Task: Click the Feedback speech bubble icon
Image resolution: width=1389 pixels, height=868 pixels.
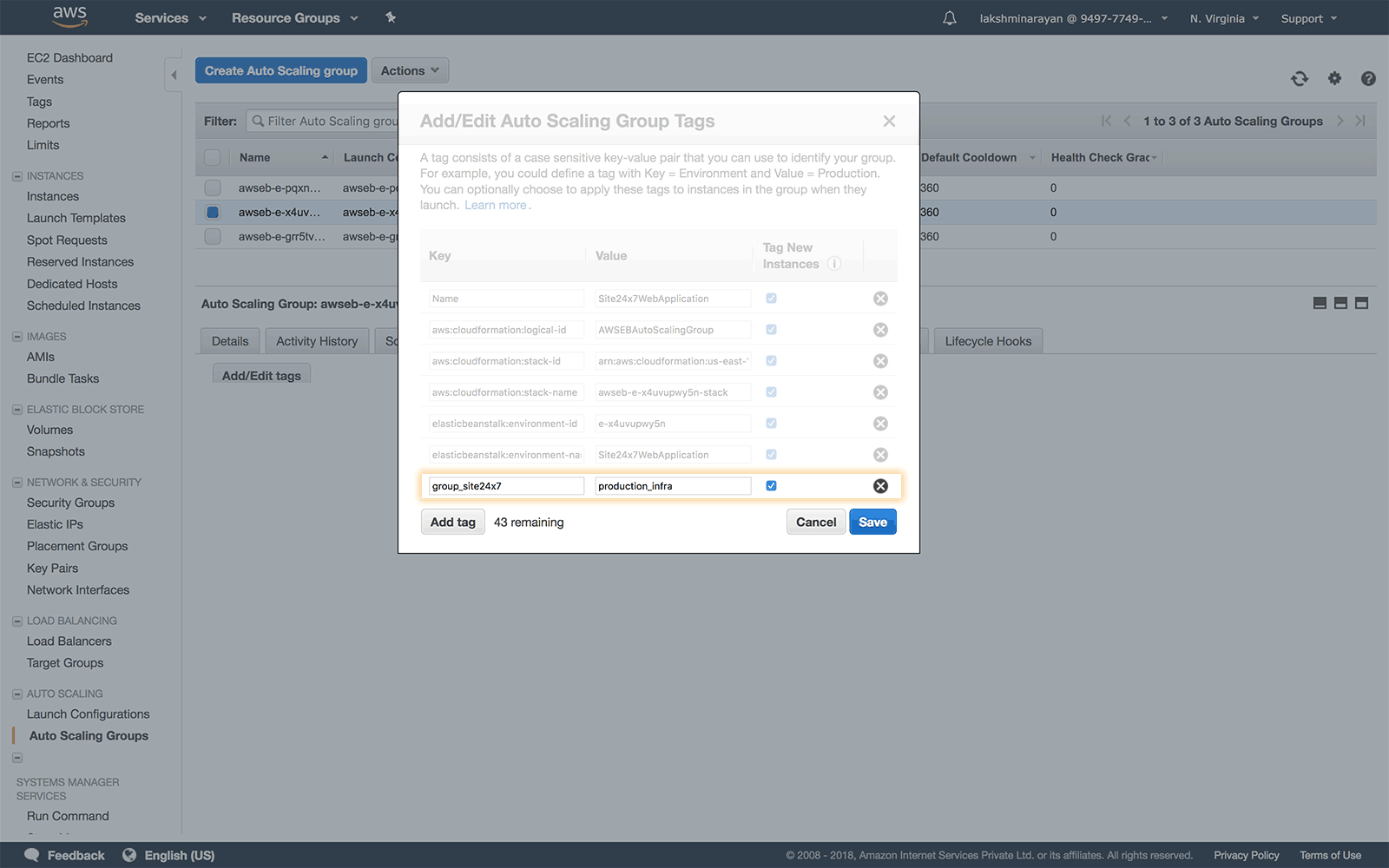Action: tap(32, 854)
